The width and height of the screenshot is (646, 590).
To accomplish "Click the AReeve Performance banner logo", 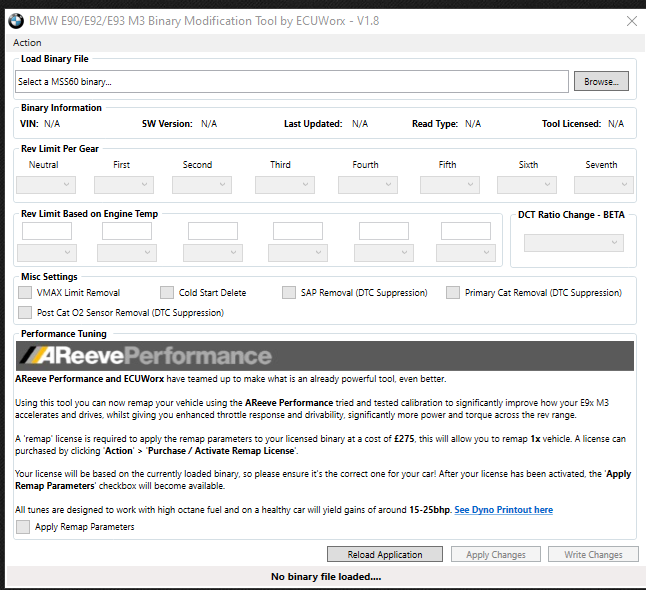I will pyautogui.click(x=147, y=356).
